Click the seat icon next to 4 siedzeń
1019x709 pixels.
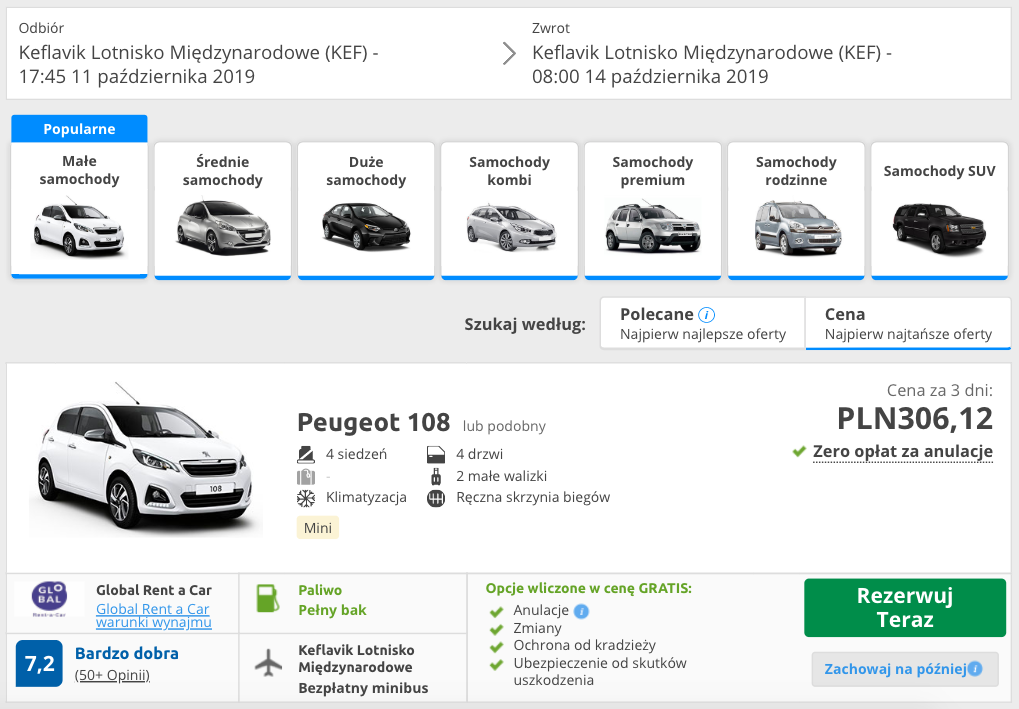tap(306, 454)
